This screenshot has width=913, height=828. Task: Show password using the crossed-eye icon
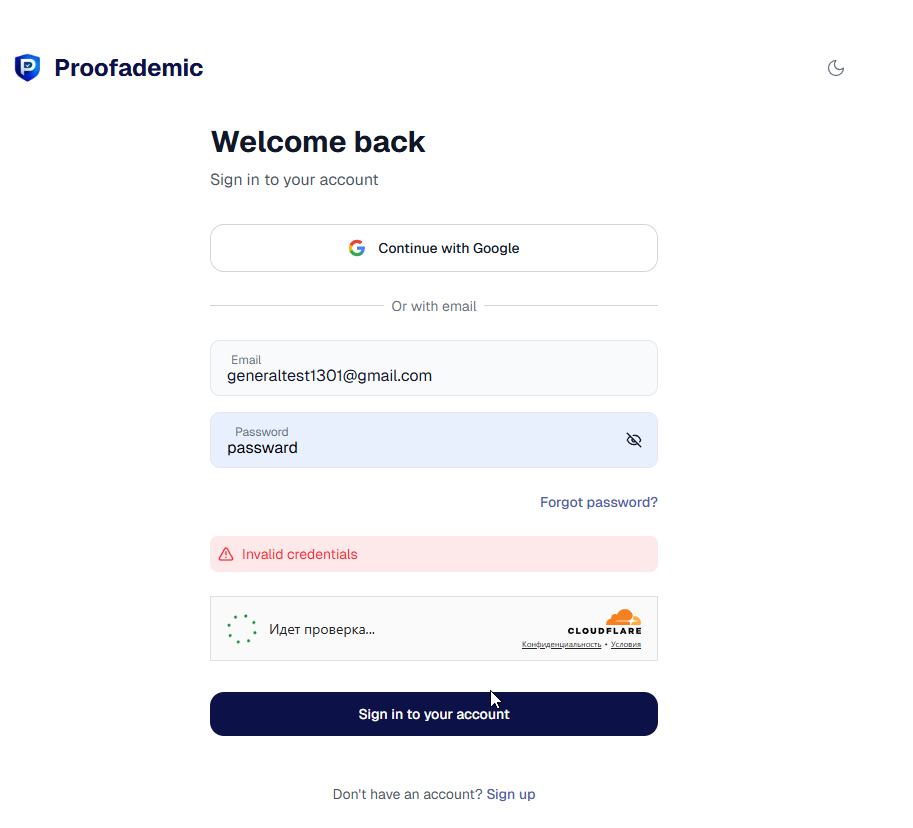coord(634,440)
